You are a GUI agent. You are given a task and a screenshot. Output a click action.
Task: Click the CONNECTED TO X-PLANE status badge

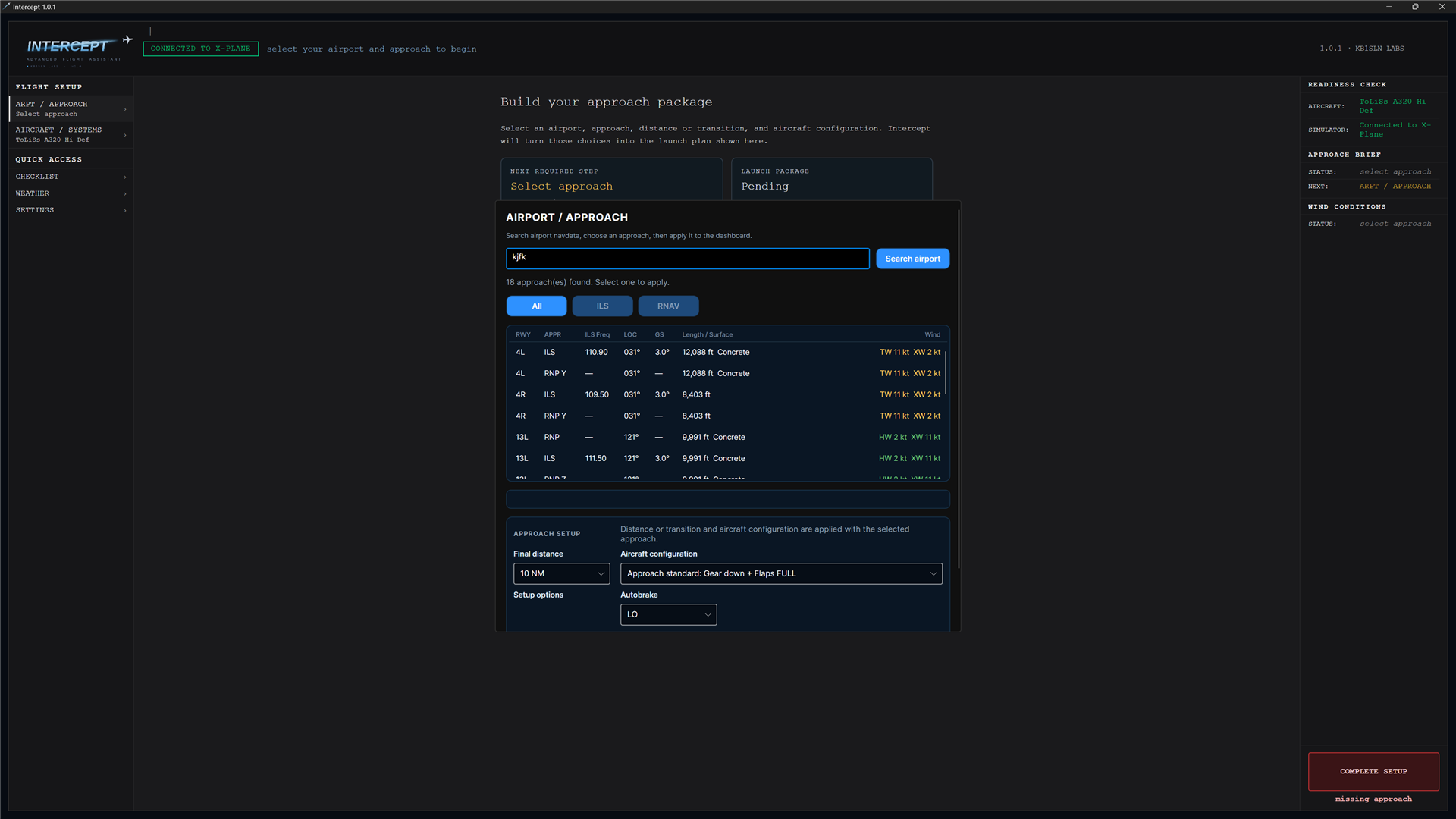200,49
